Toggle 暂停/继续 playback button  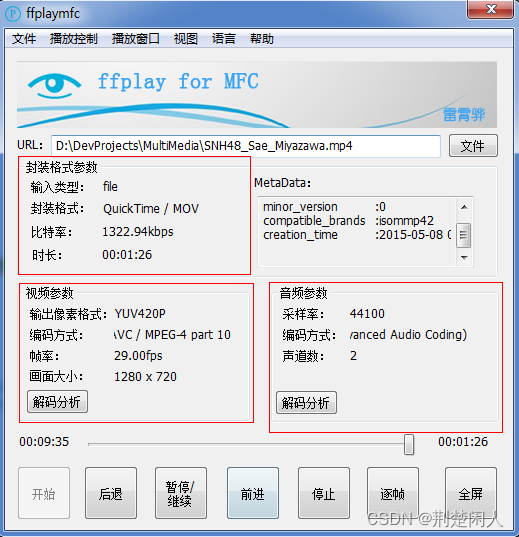point(181,493)
